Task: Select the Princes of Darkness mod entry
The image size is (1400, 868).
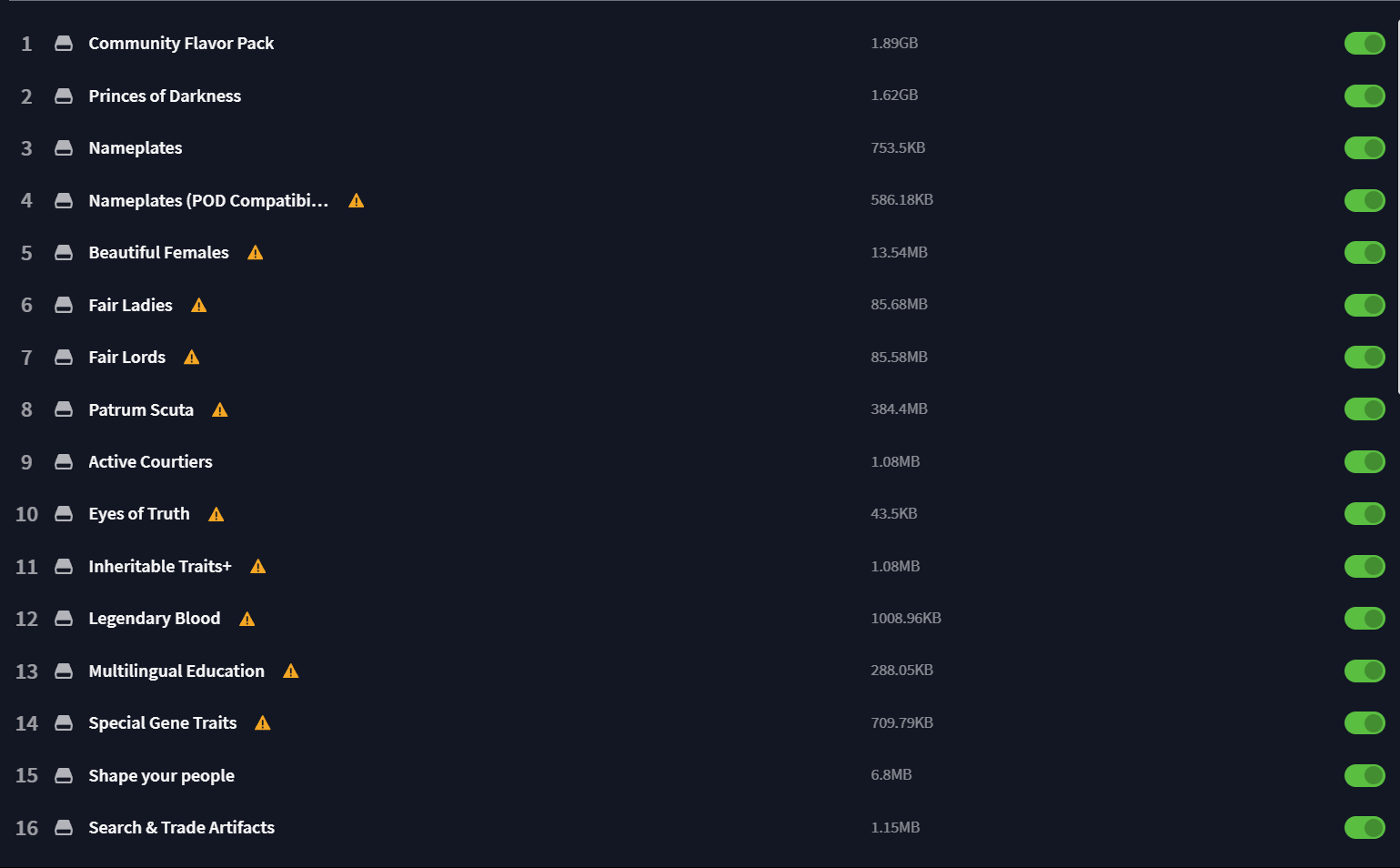Action: coord(165,96)
